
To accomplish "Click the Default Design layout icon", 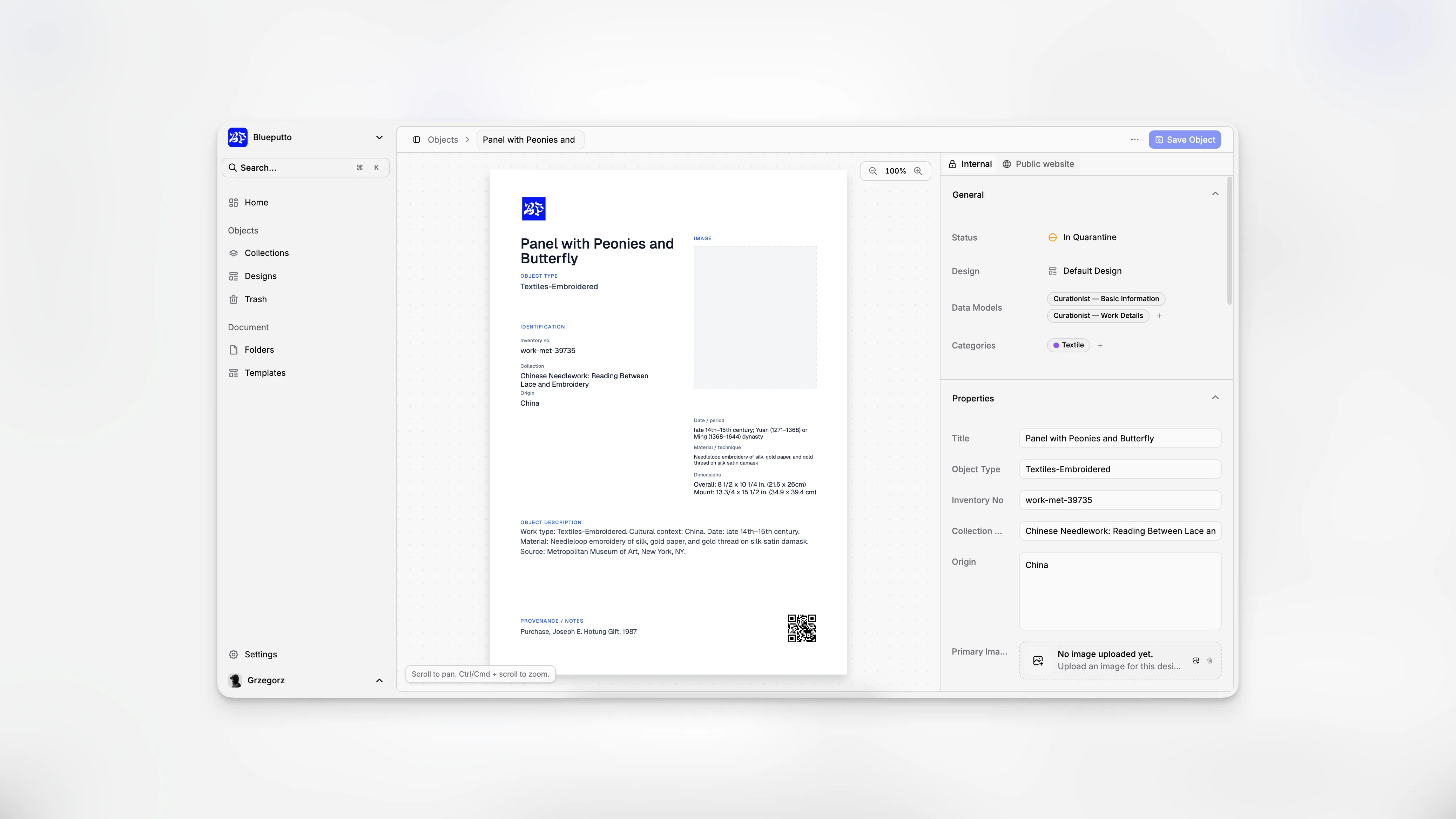I will click(x=1052, y=271).
